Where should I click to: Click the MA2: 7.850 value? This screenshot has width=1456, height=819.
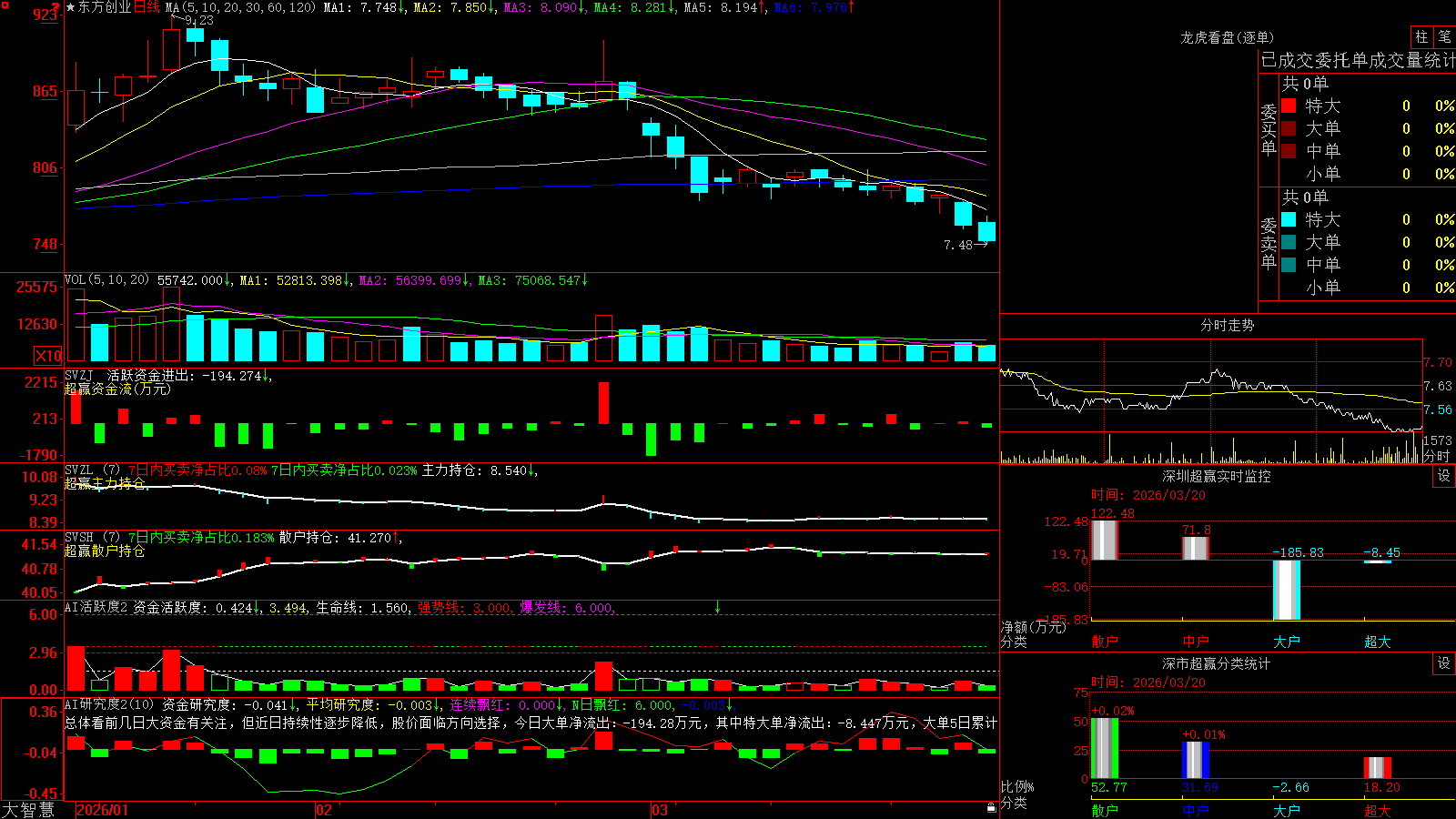450,7
